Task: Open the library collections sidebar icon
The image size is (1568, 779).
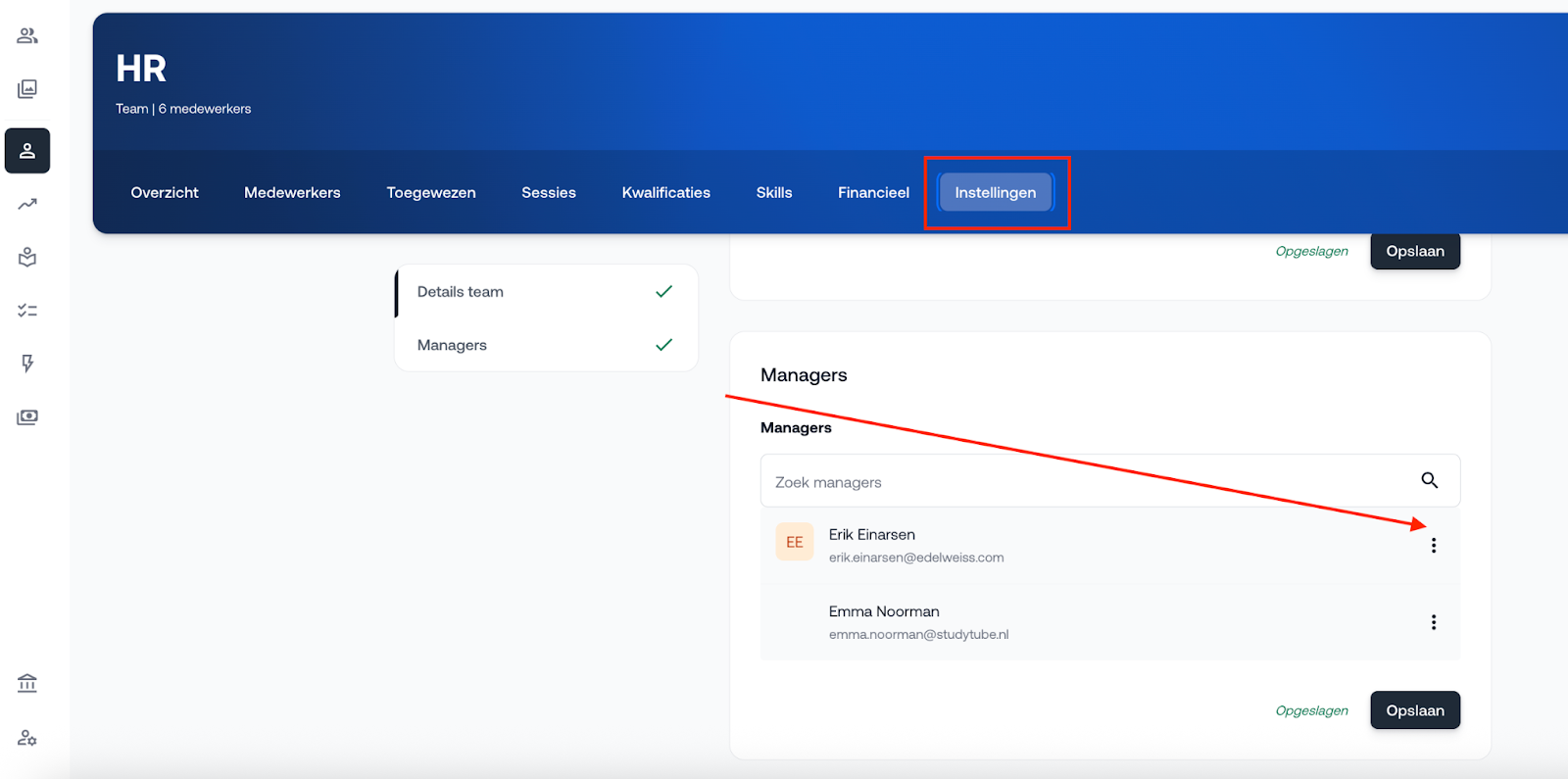Action: pyautogui.click(x=27, y=89)
